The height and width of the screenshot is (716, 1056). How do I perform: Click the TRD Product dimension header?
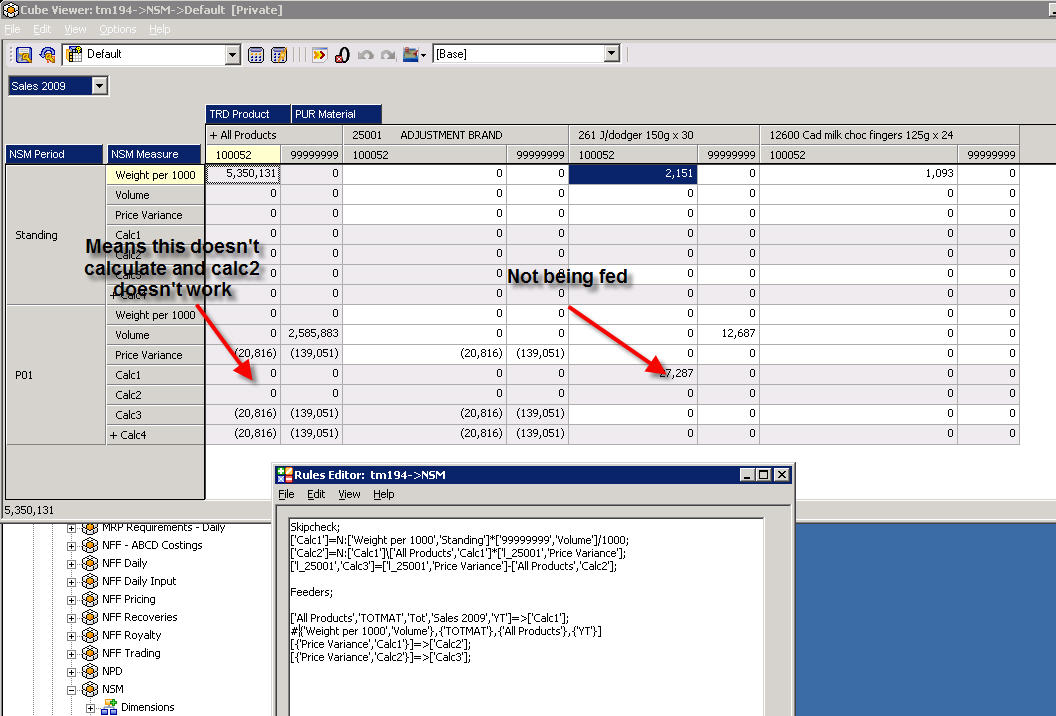248,114
